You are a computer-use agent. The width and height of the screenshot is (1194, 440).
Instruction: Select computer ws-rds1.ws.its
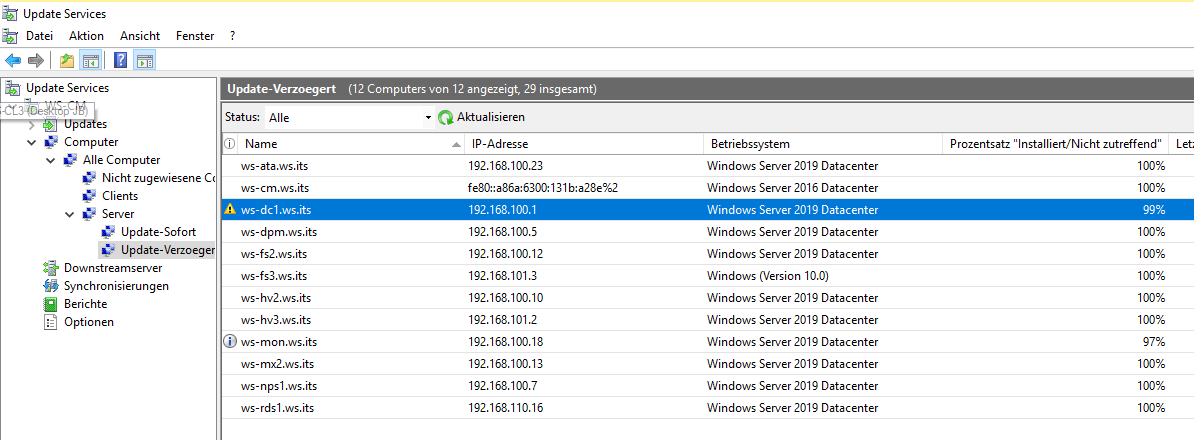tap(277, 408)
